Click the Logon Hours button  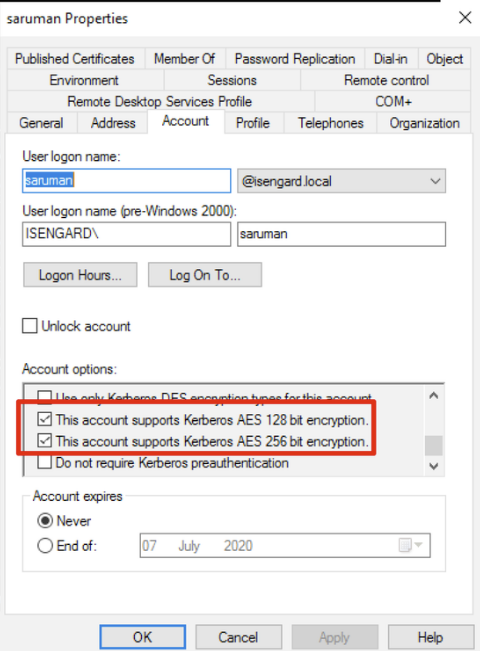pos(80,275)
